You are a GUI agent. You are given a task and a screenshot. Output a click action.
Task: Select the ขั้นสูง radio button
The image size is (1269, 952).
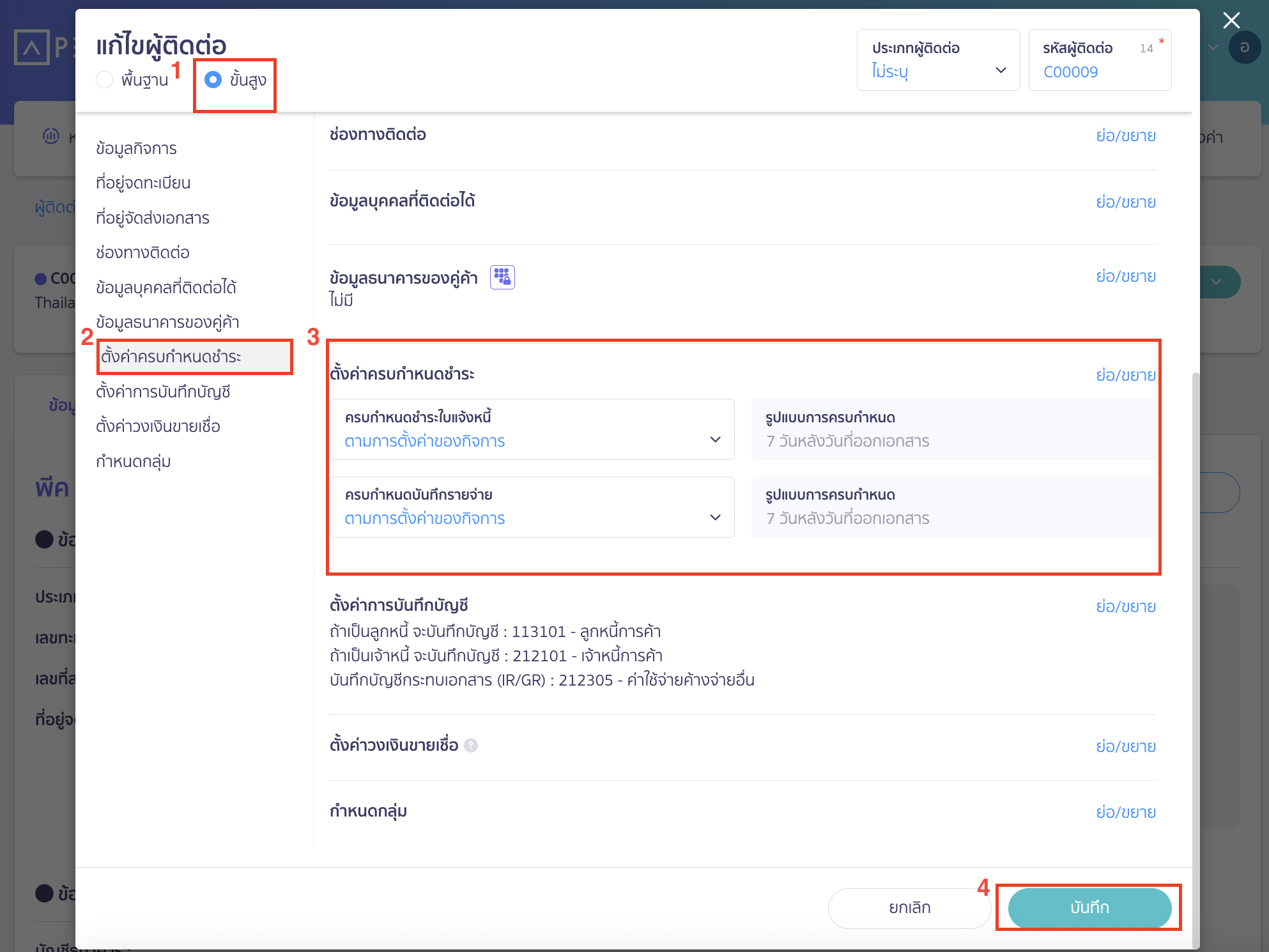tap(213, 81)
